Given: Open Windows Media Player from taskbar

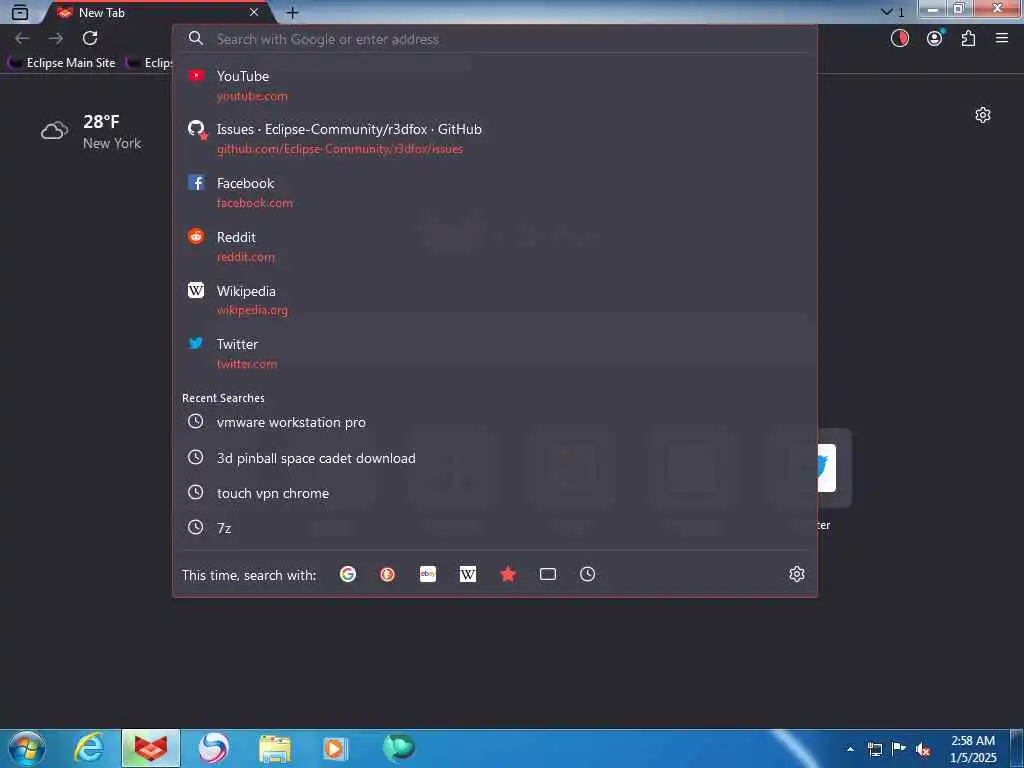Looking at the screenshot, I should click(336, 748).
